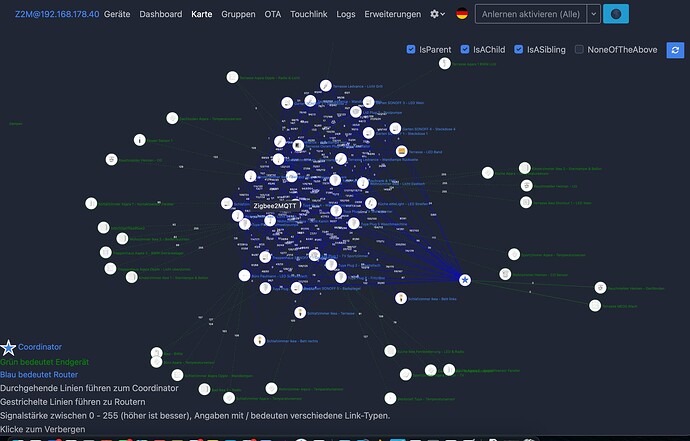Uncheck the IsAChild checkbox

465,49
